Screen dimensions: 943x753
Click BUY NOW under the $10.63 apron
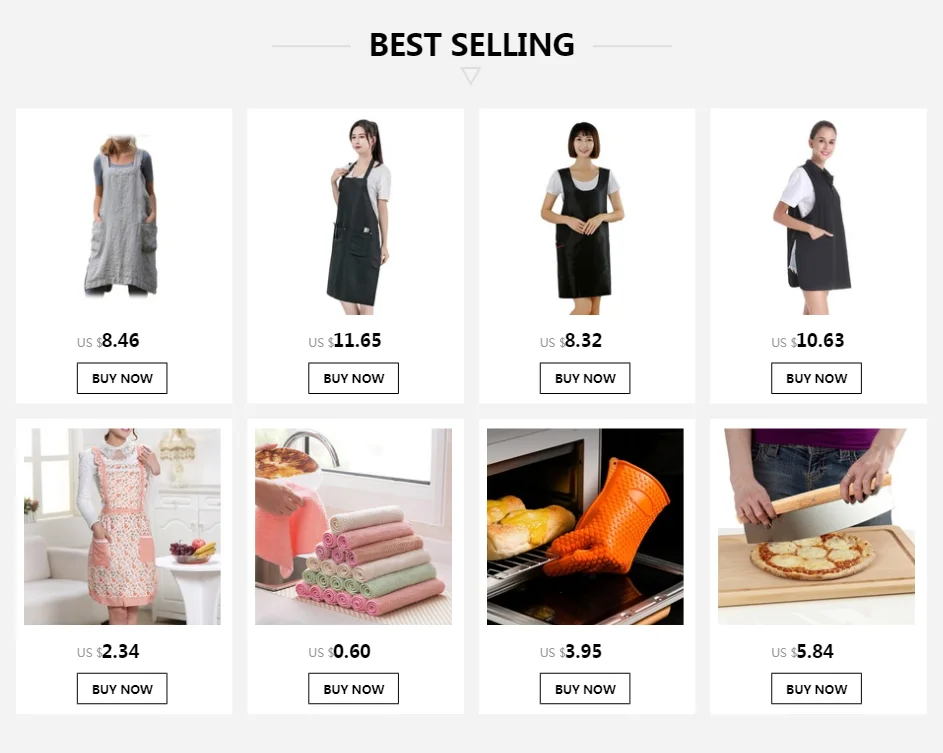click(817, 378)
